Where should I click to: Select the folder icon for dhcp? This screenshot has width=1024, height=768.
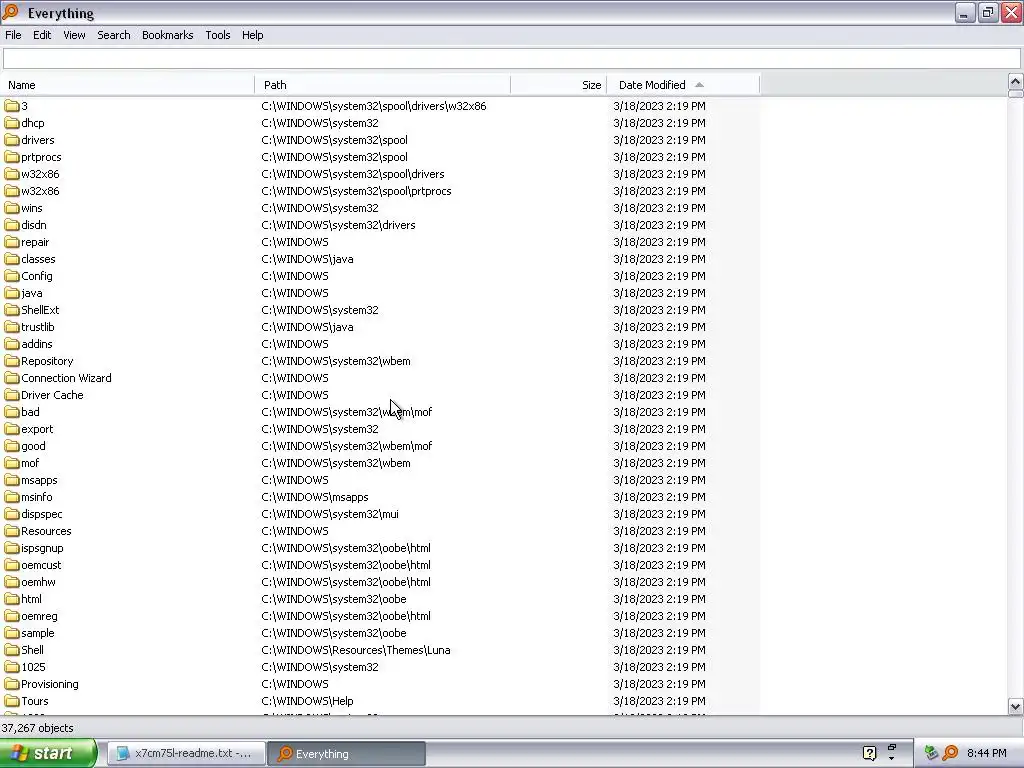[x=12, y=123]
